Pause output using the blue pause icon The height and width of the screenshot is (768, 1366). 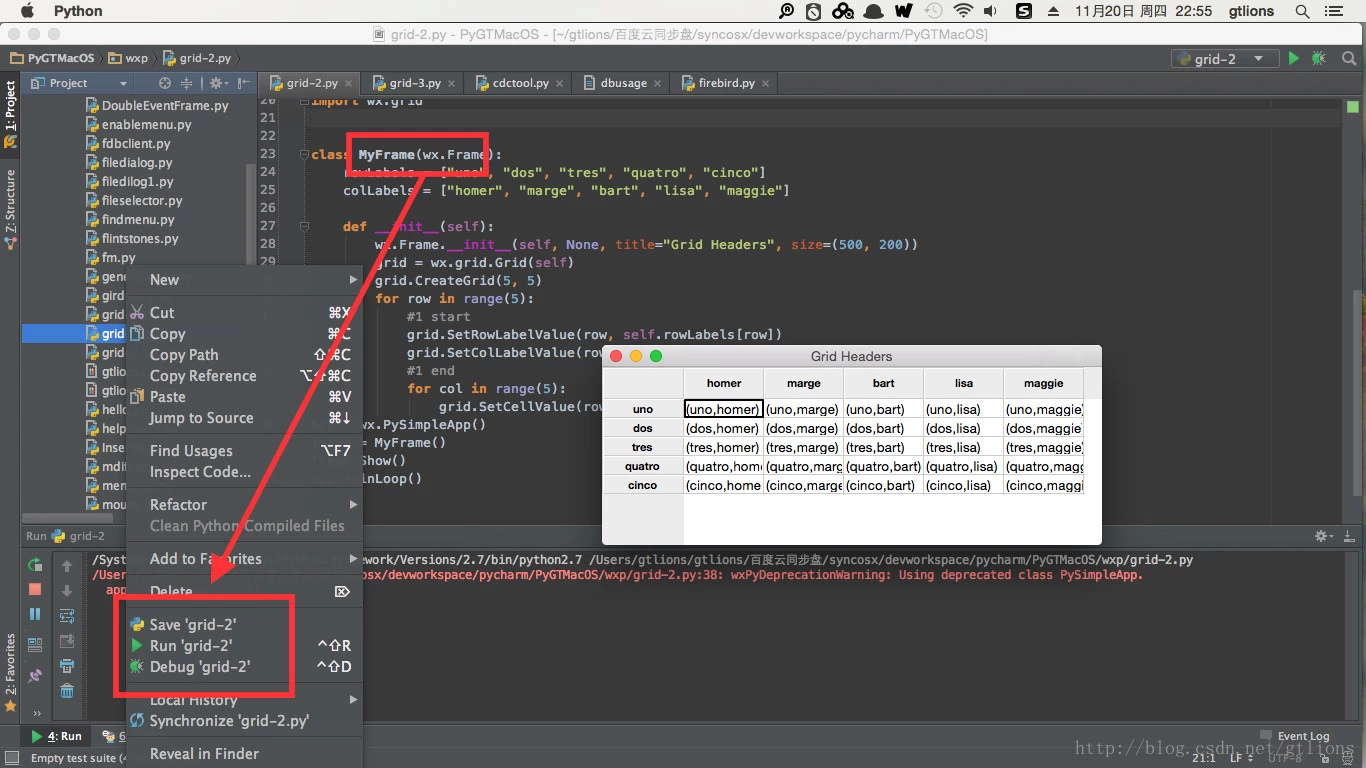click(x=35, y=614)
